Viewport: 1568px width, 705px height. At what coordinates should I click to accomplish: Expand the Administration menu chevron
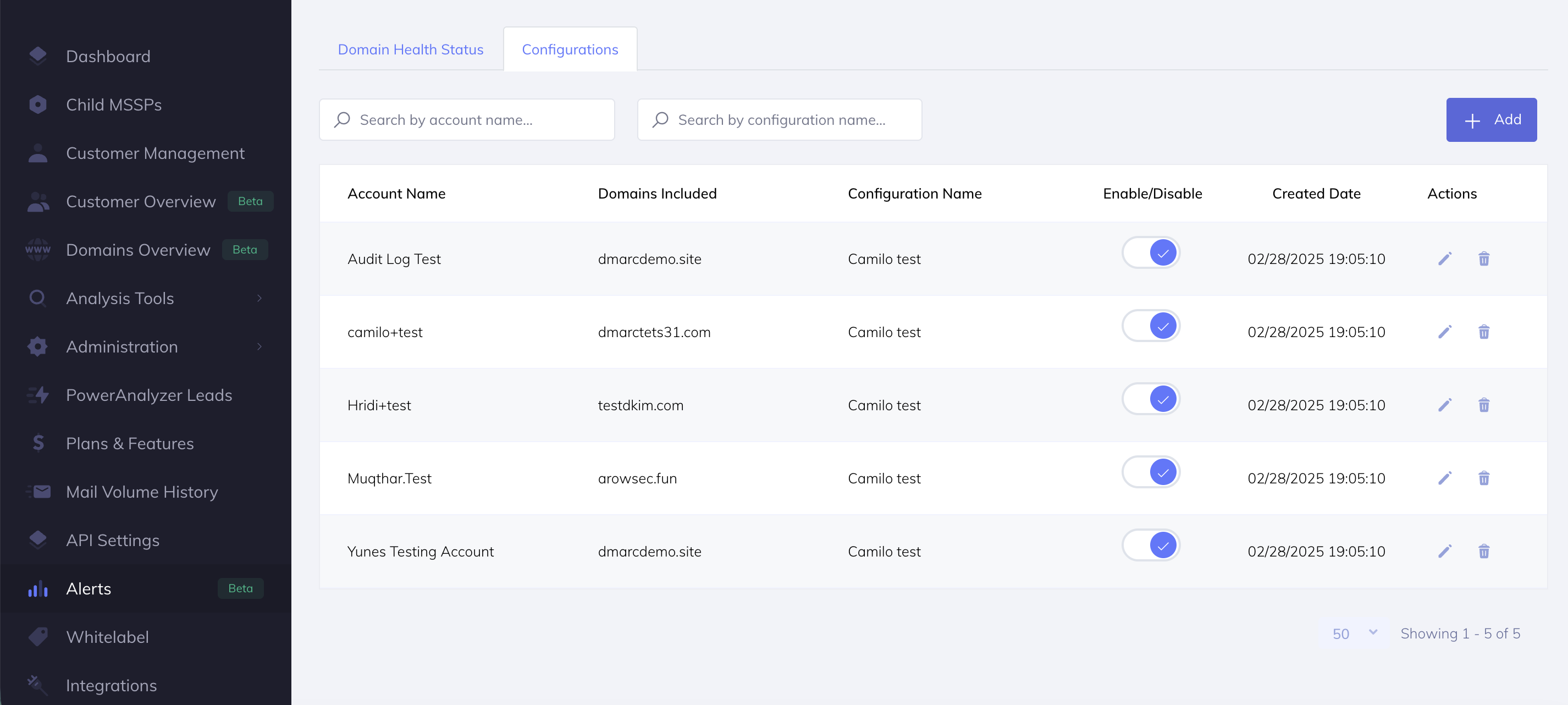(260, 346)
